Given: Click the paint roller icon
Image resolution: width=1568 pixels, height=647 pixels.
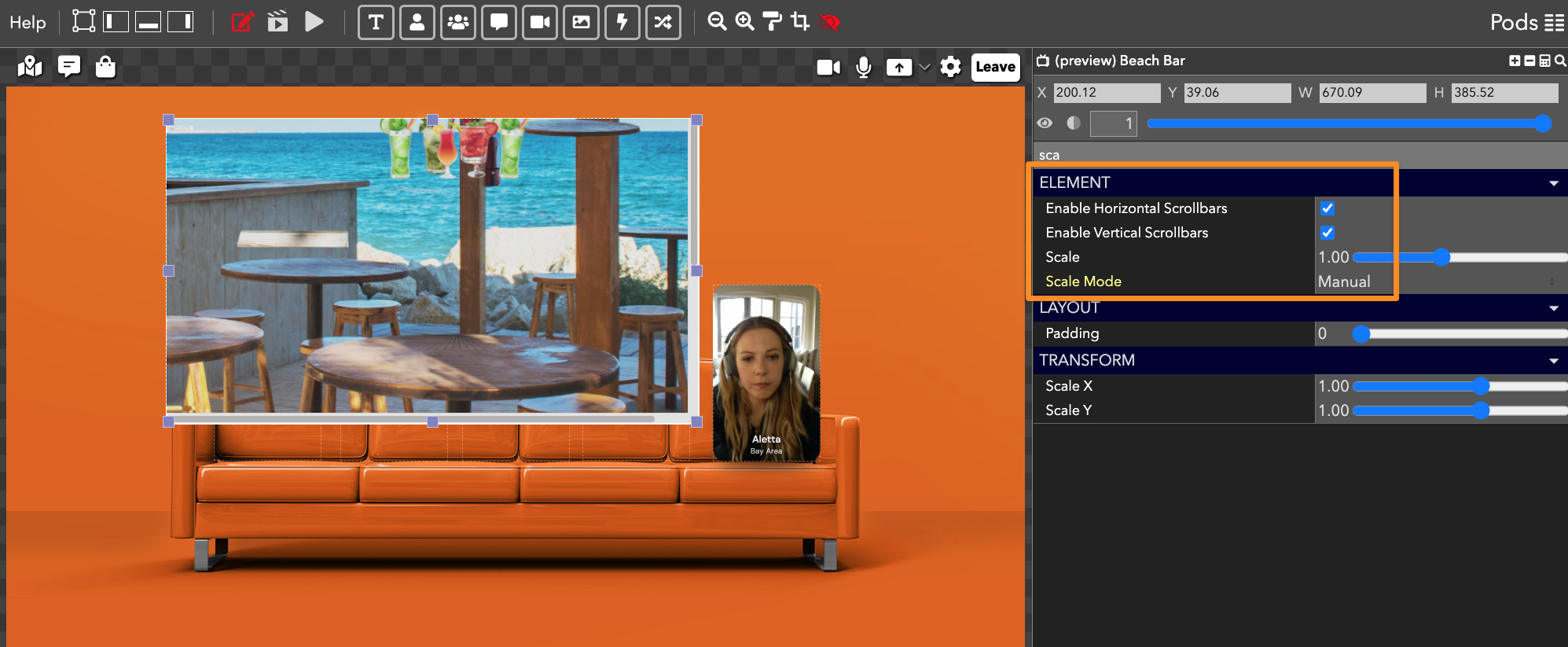Looking at the screenshot, I should pyautogui.click(x=773, y=21).
